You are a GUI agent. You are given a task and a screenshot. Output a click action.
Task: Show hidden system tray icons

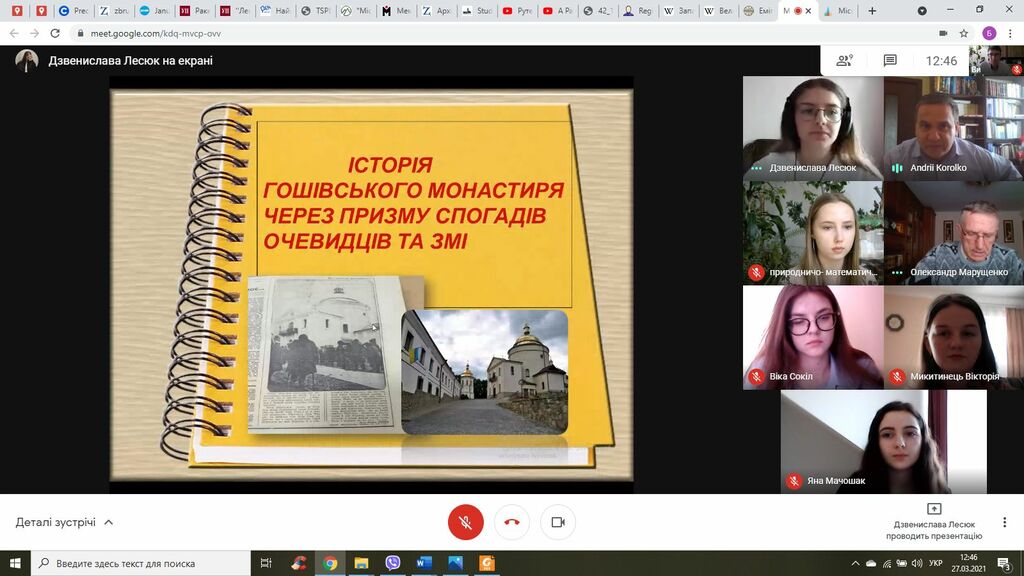click(x=856, y=563)
